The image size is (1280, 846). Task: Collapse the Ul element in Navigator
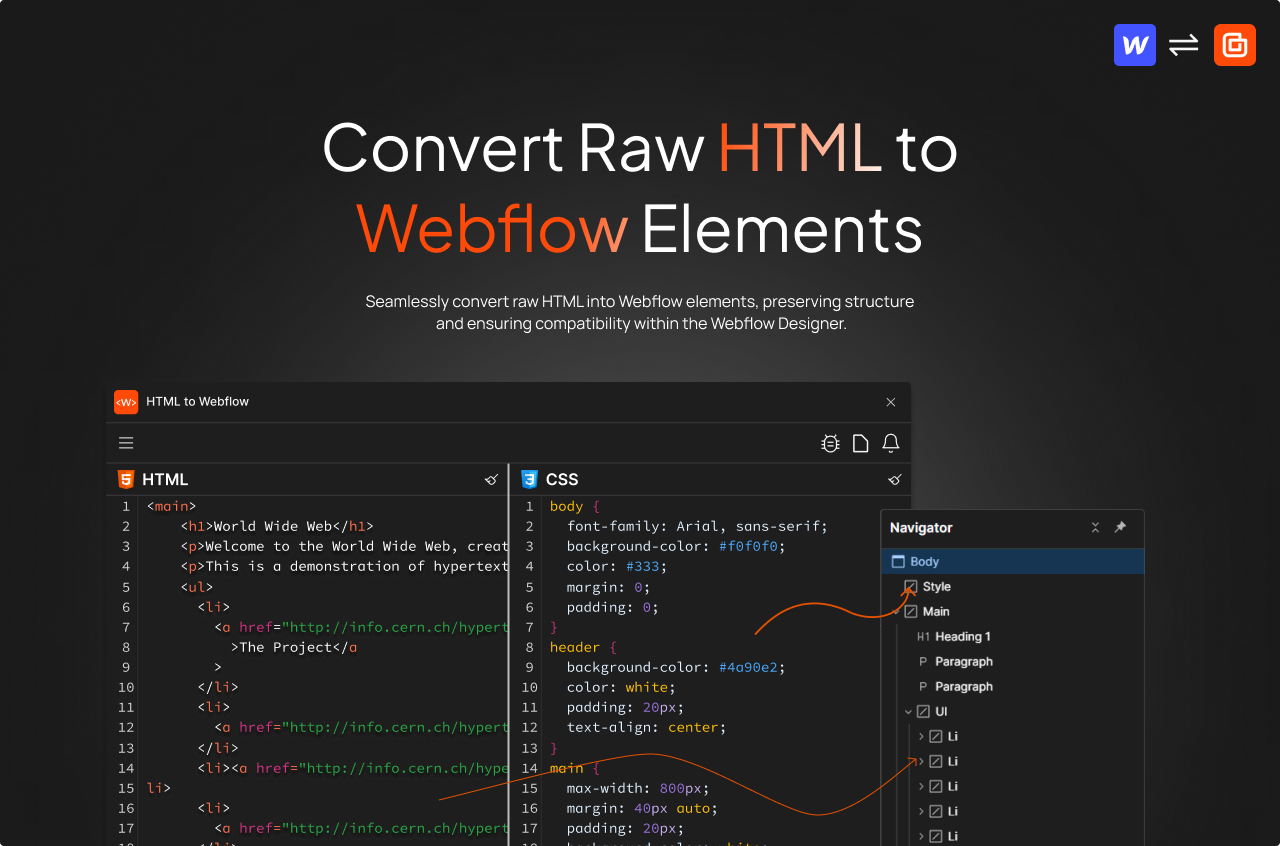908,712
